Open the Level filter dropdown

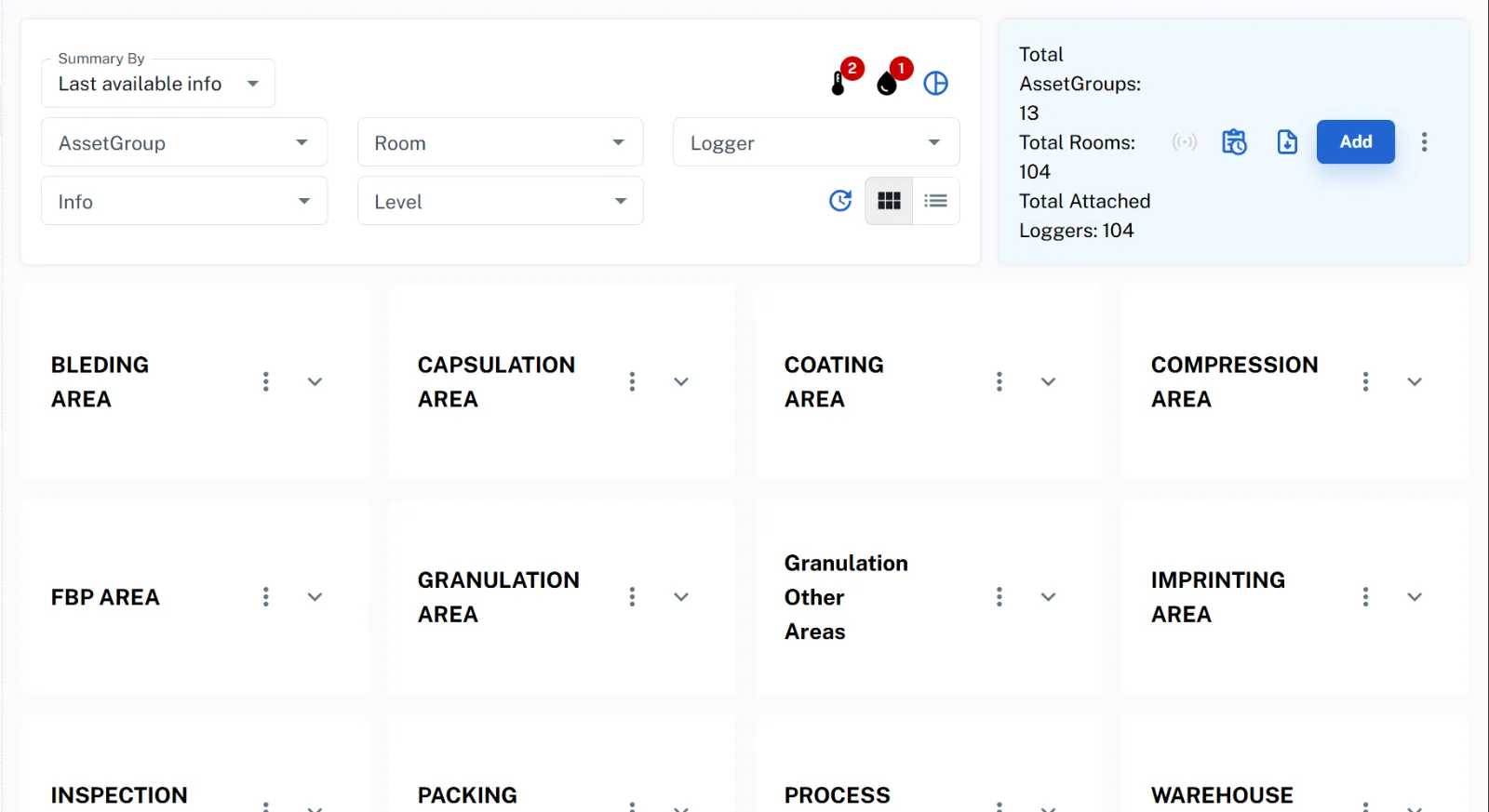501,201
